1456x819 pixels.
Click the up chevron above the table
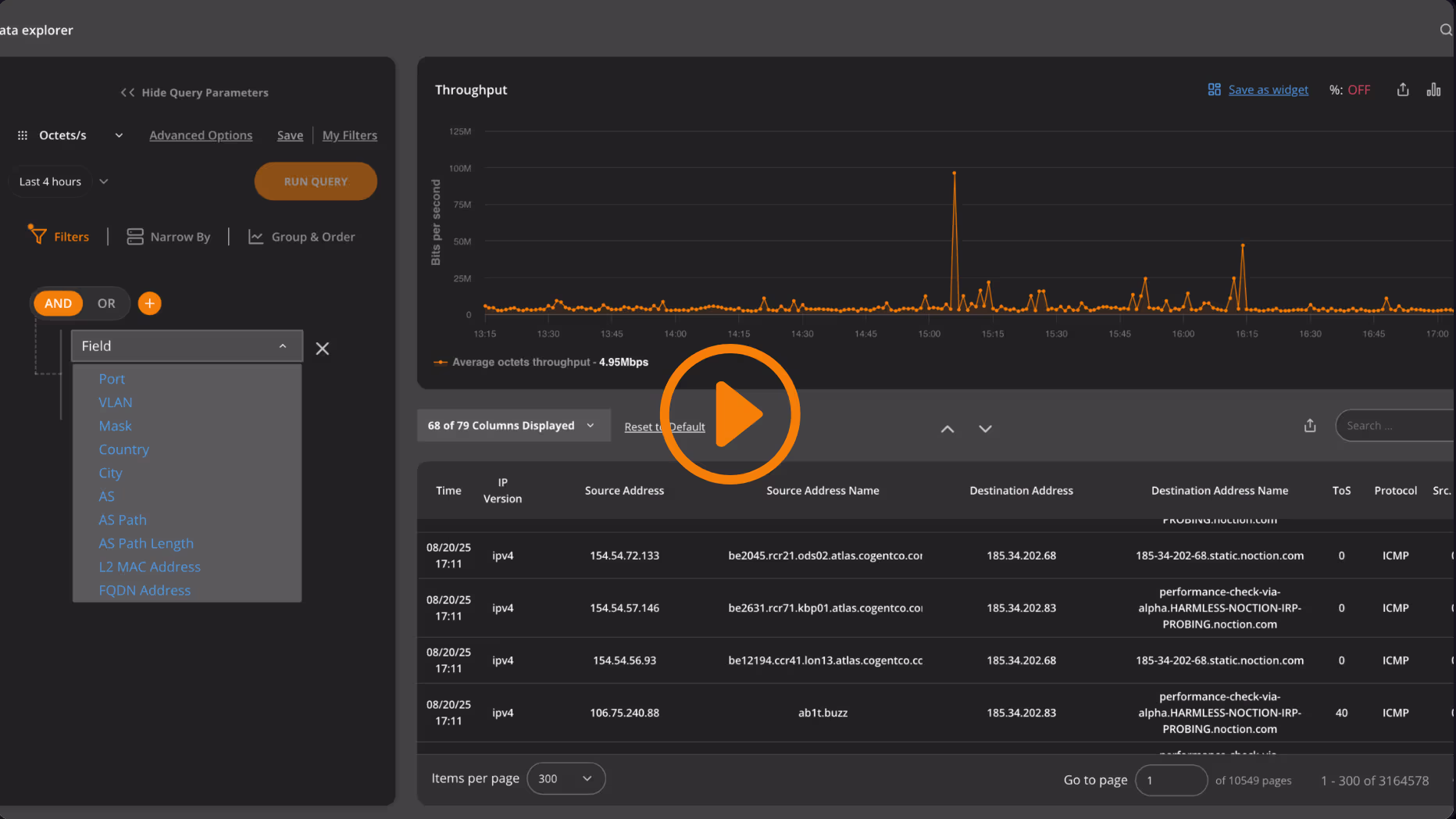click(x=947, y=429)
